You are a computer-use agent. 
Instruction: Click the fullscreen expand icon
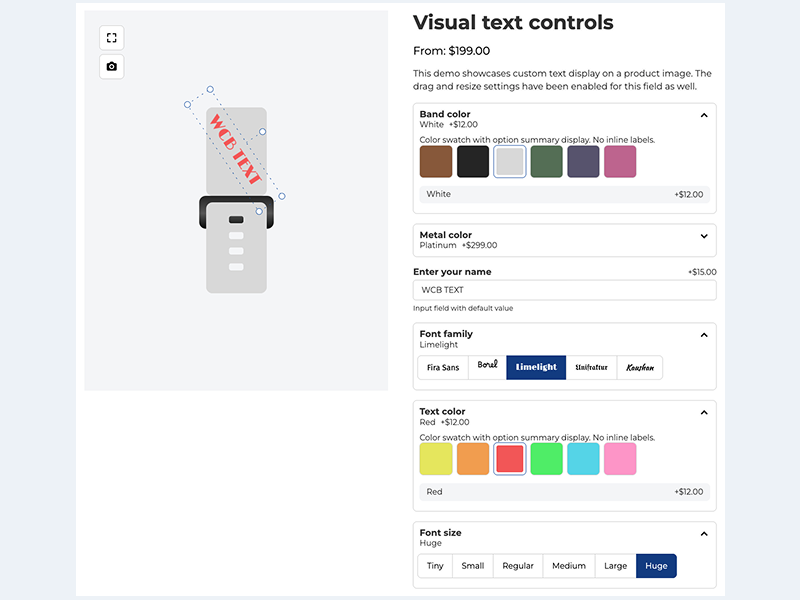click(x=112, y=38)
